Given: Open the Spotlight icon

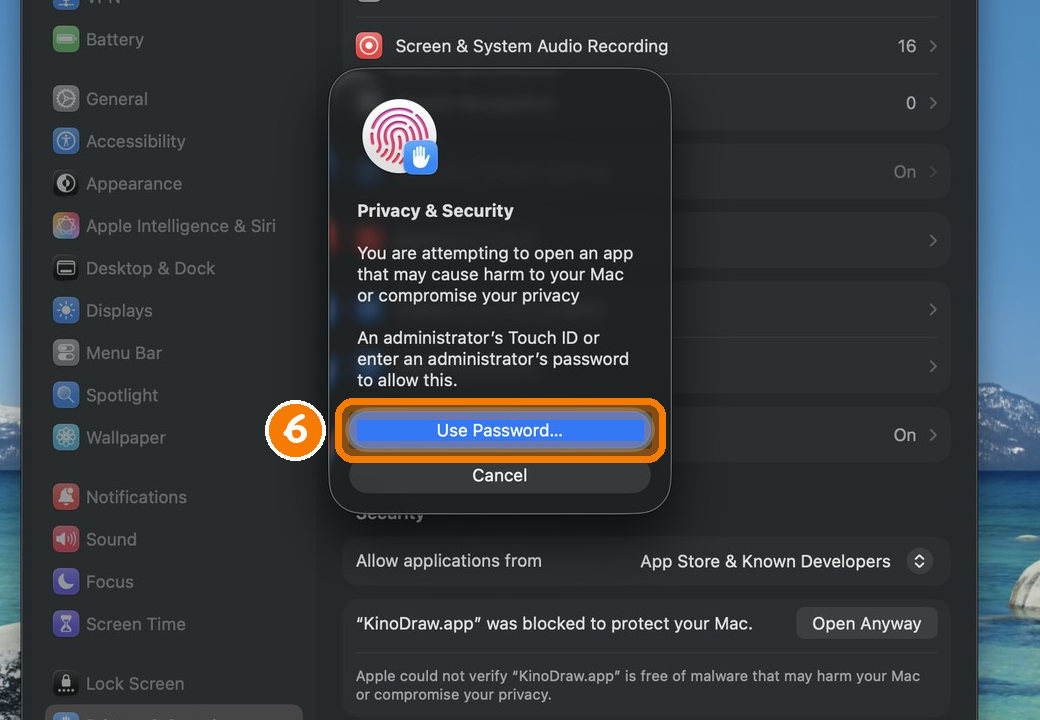Looking at the screenshot, I should (x=66, y=395).
